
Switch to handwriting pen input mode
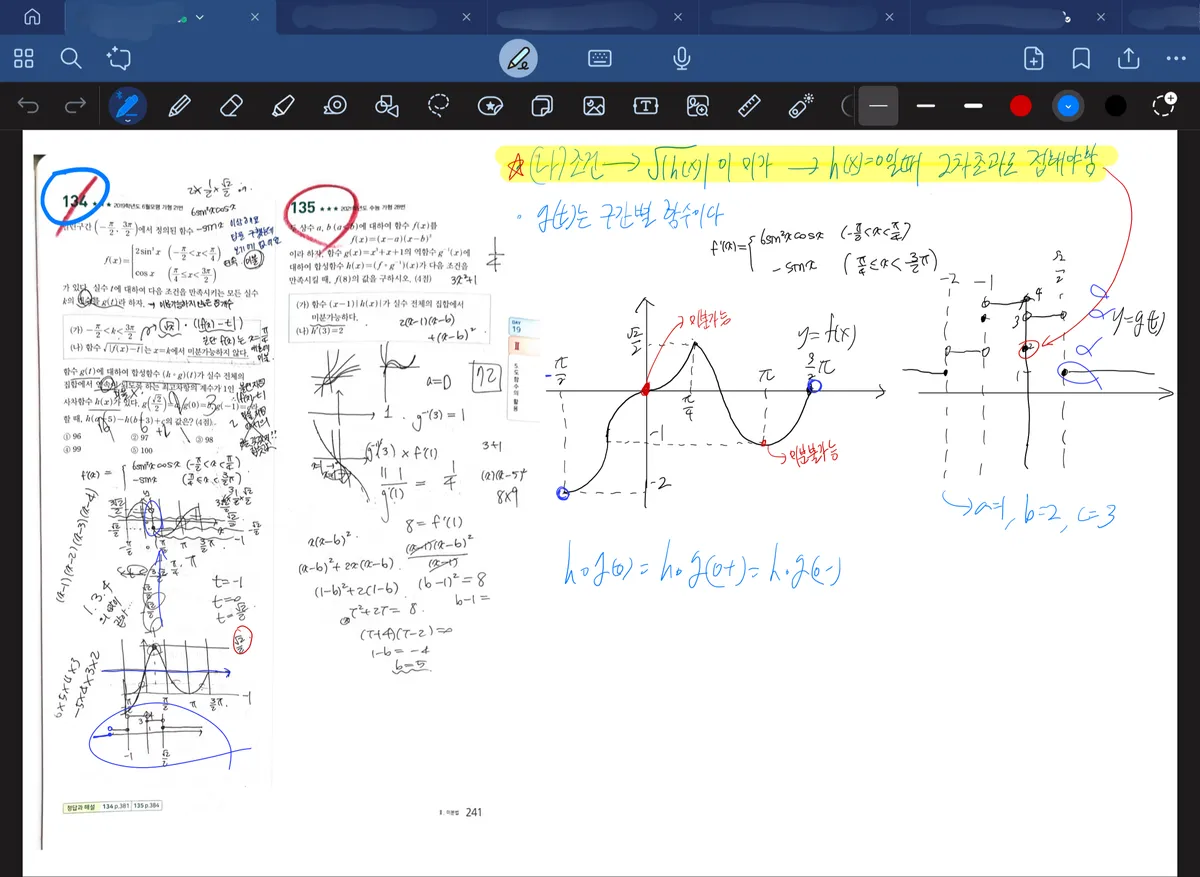[x=518, y=58]
